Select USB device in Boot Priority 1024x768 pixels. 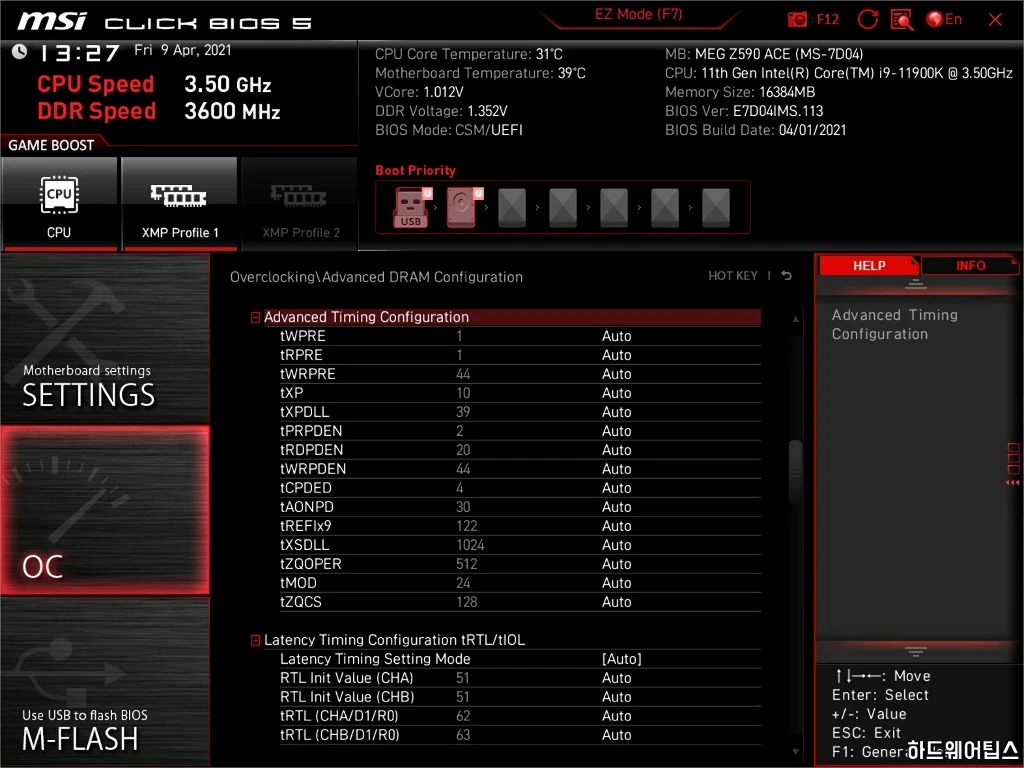(411, 207)
